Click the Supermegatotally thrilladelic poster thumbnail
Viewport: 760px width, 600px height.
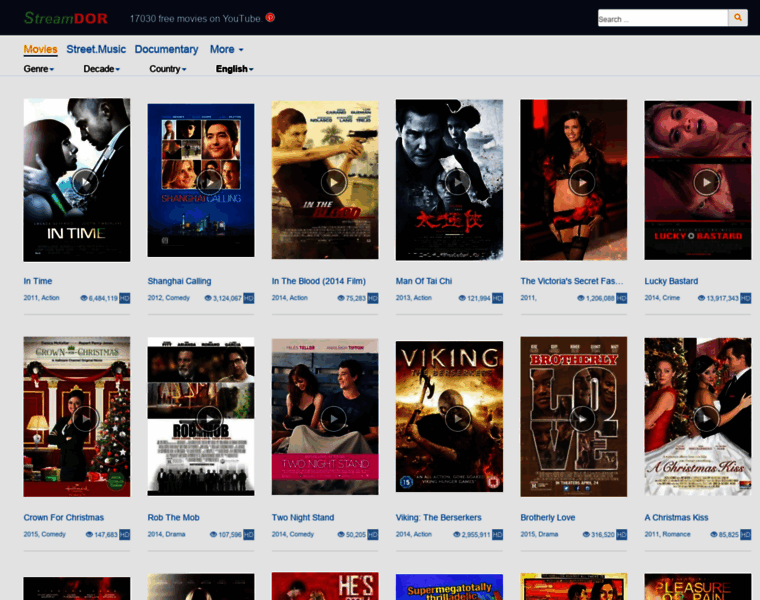(x=449, y=587)
